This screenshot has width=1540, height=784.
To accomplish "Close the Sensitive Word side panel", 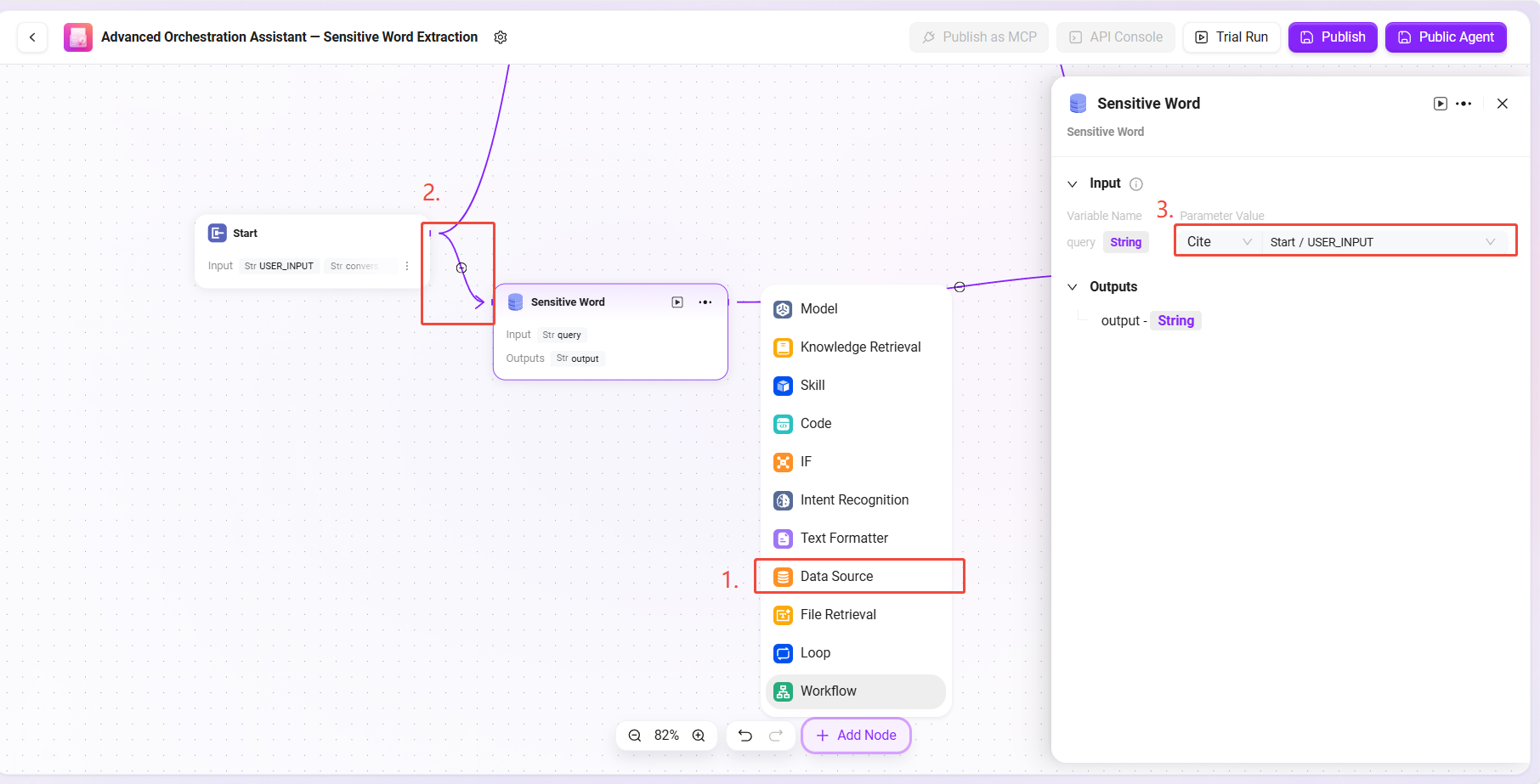I will pyautogui.click(x=1503, y=104).
